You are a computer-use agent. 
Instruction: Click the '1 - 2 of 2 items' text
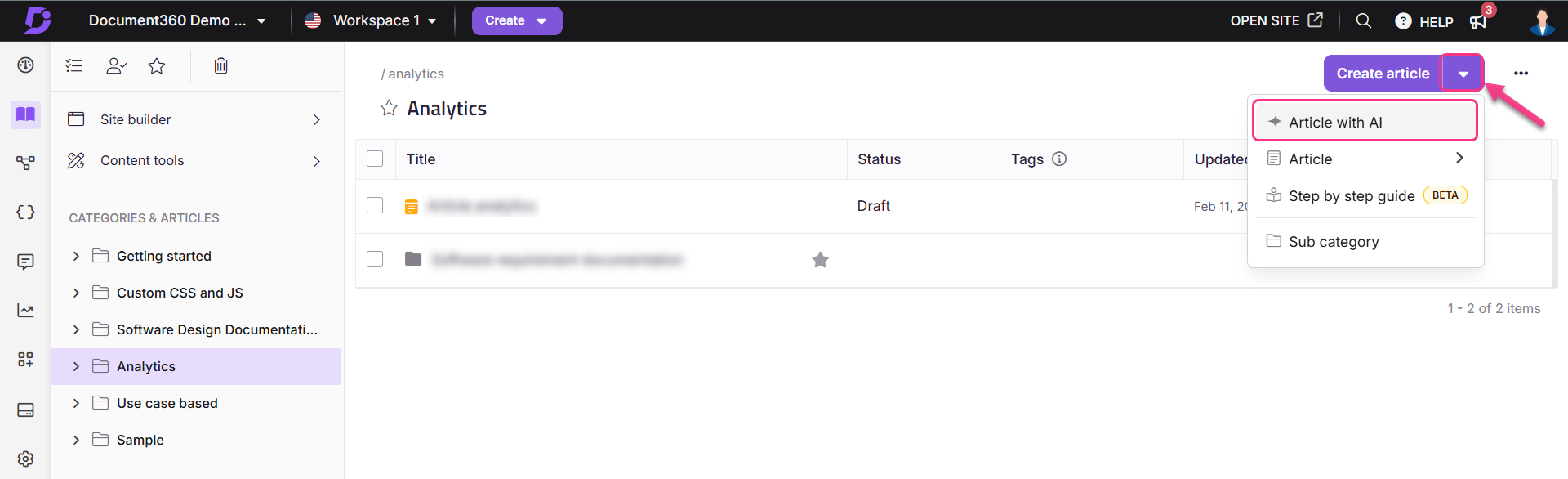point(1494,308)
